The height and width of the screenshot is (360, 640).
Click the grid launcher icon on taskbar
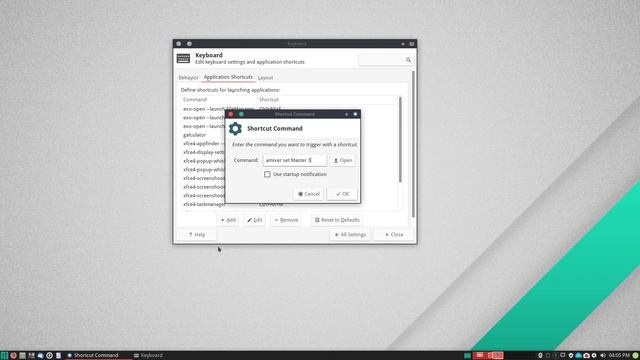[31, 356]
